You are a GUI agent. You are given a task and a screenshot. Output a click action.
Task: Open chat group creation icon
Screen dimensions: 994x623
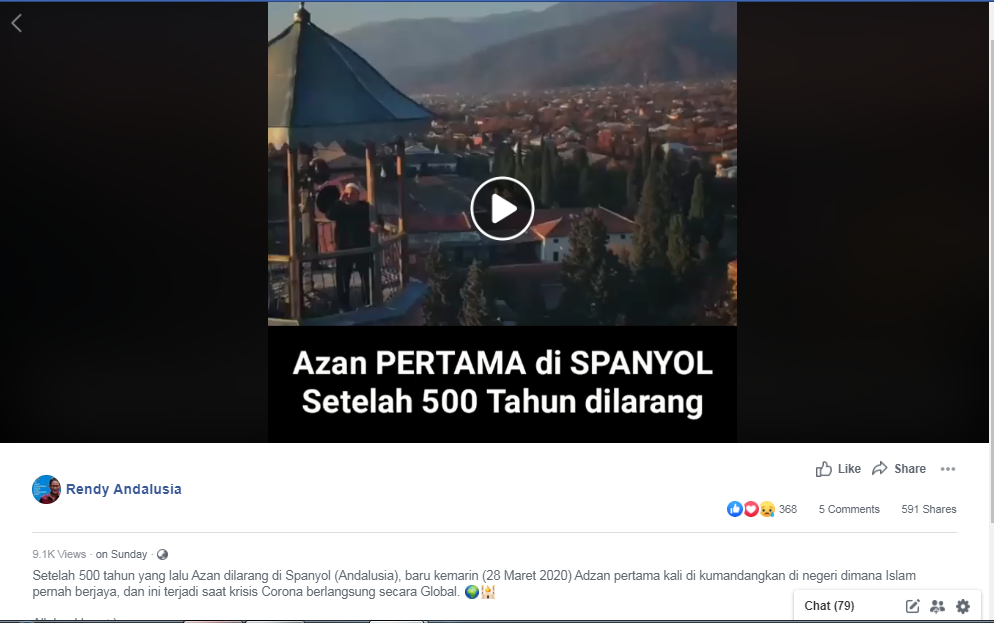[x=938, y=607]
